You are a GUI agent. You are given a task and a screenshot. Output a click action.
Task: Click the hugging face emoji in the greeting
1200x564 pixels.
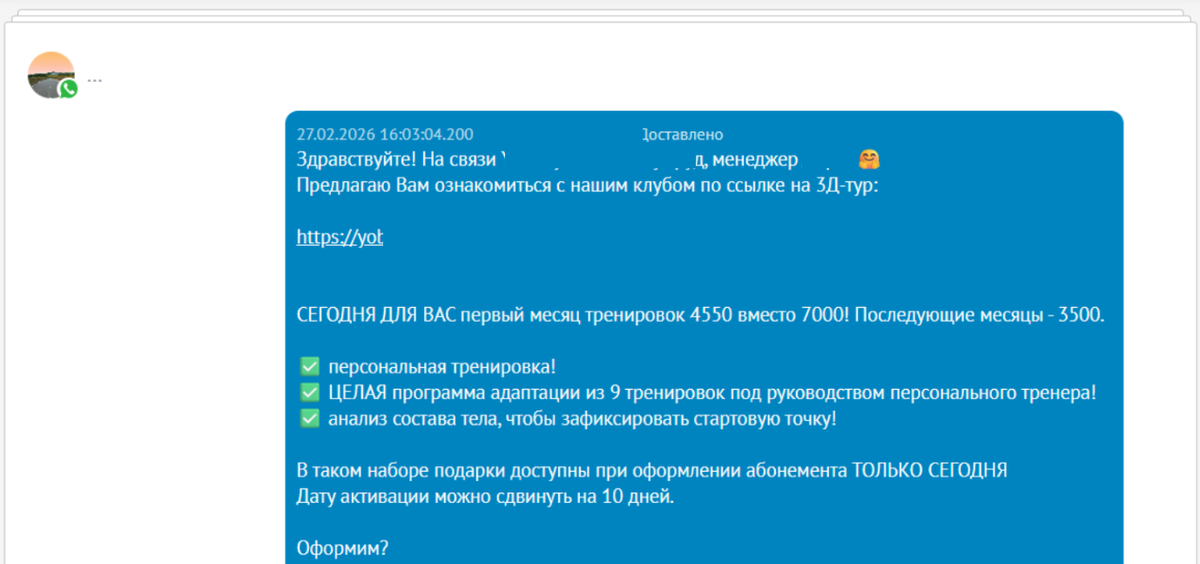click(869, 159)
